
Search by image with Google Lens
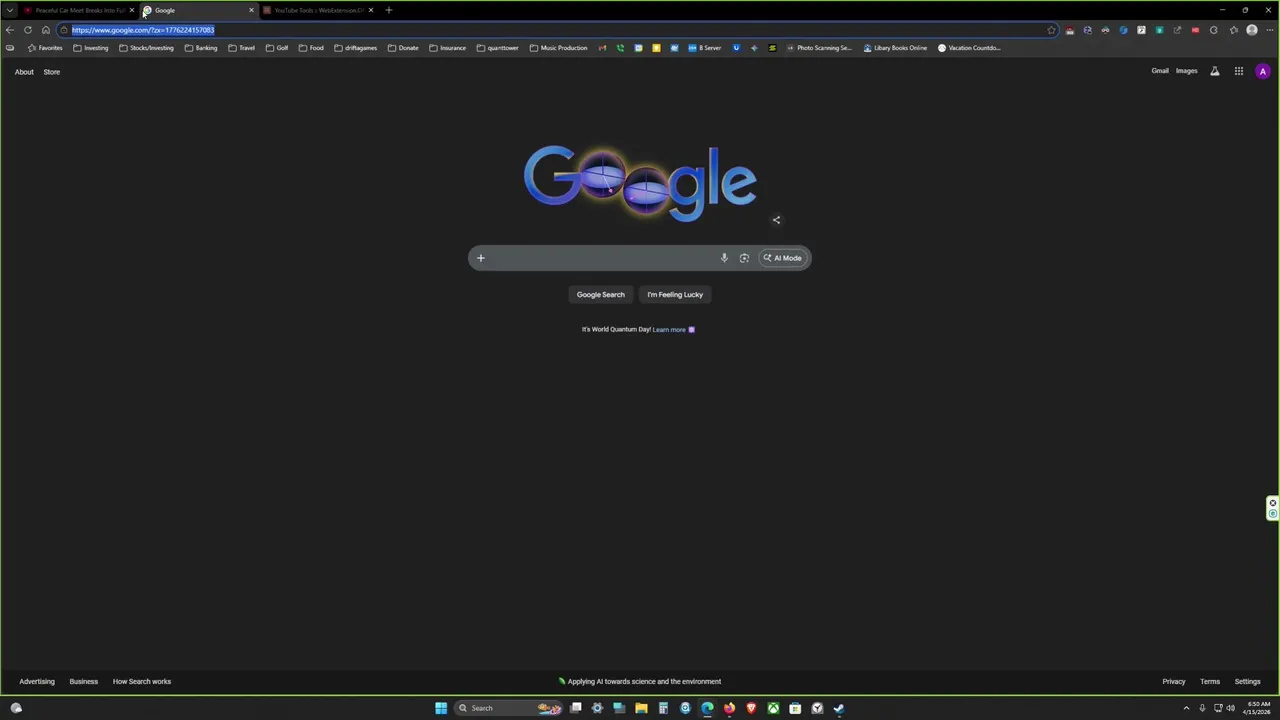(x=744, y=258)
